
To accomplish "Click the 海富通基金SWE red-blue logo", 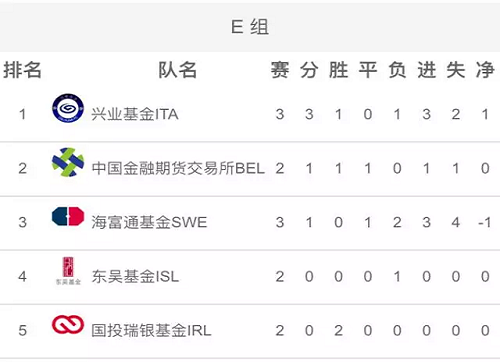I will coord(68,216).
